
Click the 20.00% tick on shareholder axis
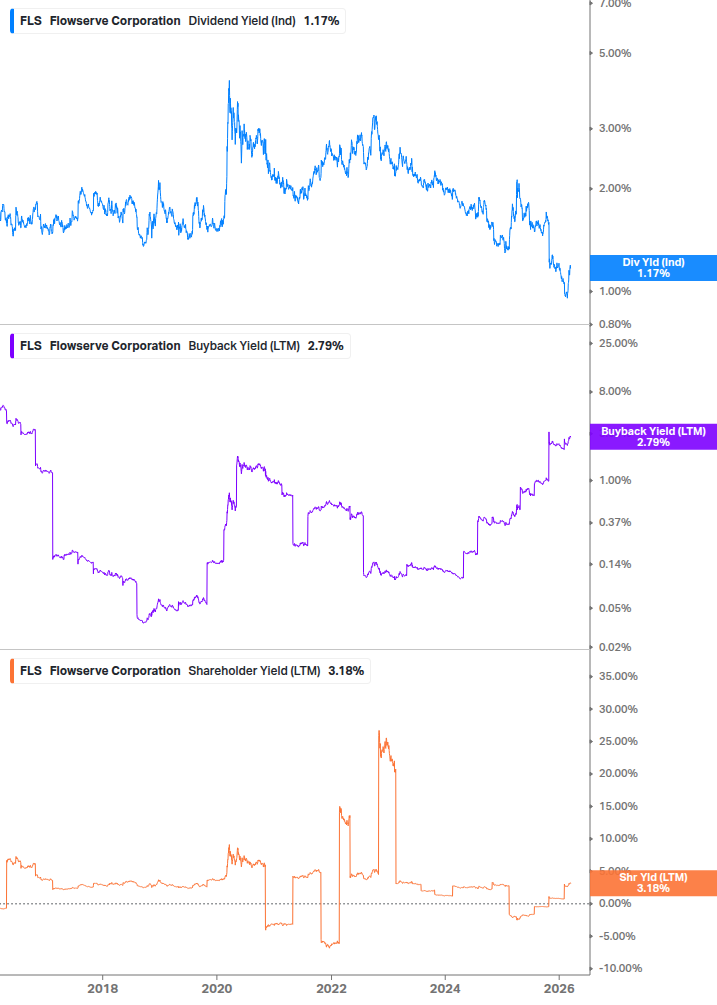tap(618, 774)
